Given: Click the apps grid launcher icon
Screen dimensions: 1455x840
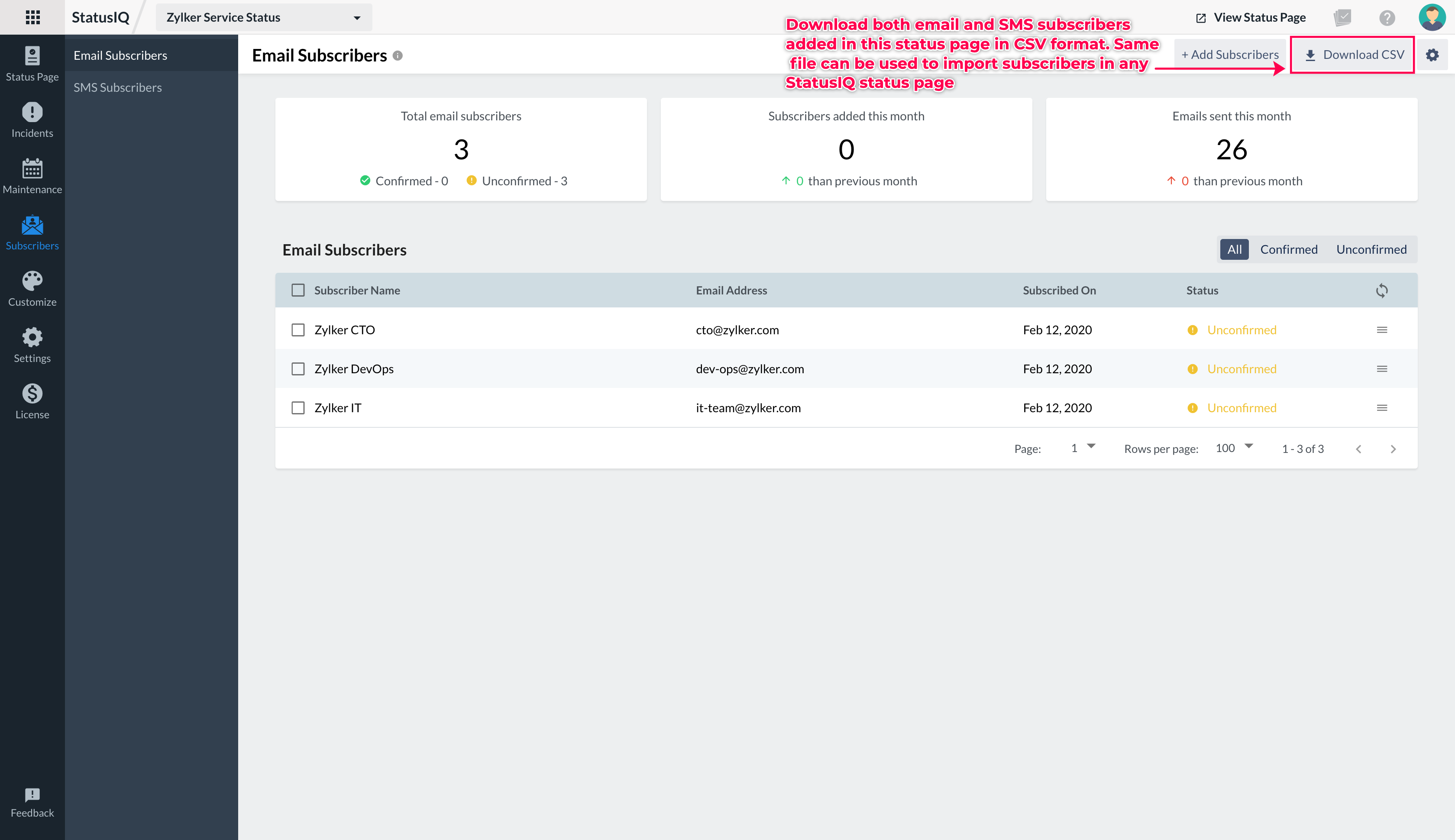Looking at the screenshot, I should [x=32, y=17].
